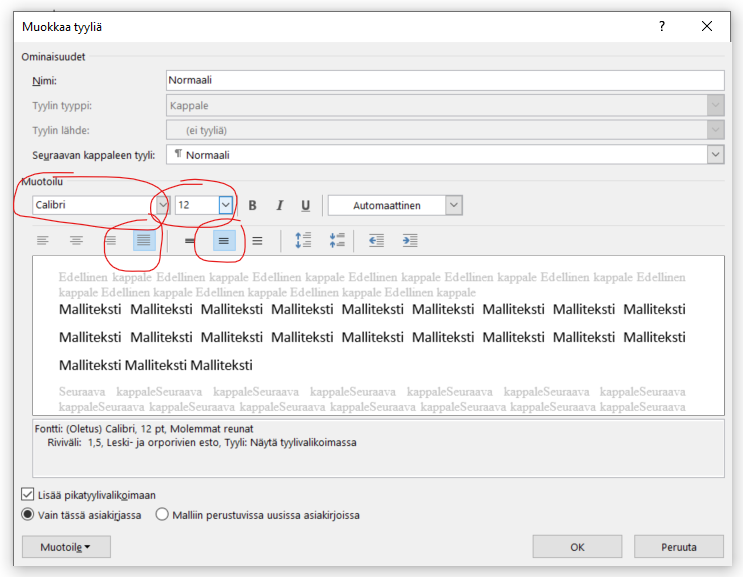Select justified text alignment icon
This screenshot has width=743, height=577.
[144, 241]
